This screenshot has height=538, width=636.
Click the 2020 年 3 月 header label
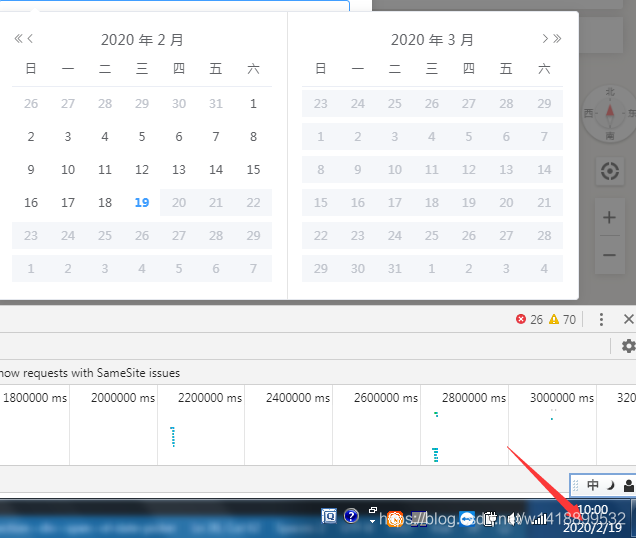(x=432, y=40)
